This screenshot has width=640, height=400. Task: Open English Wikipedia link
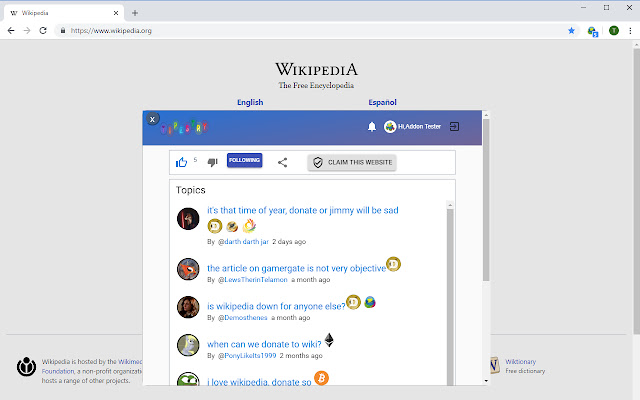point(250,102)
